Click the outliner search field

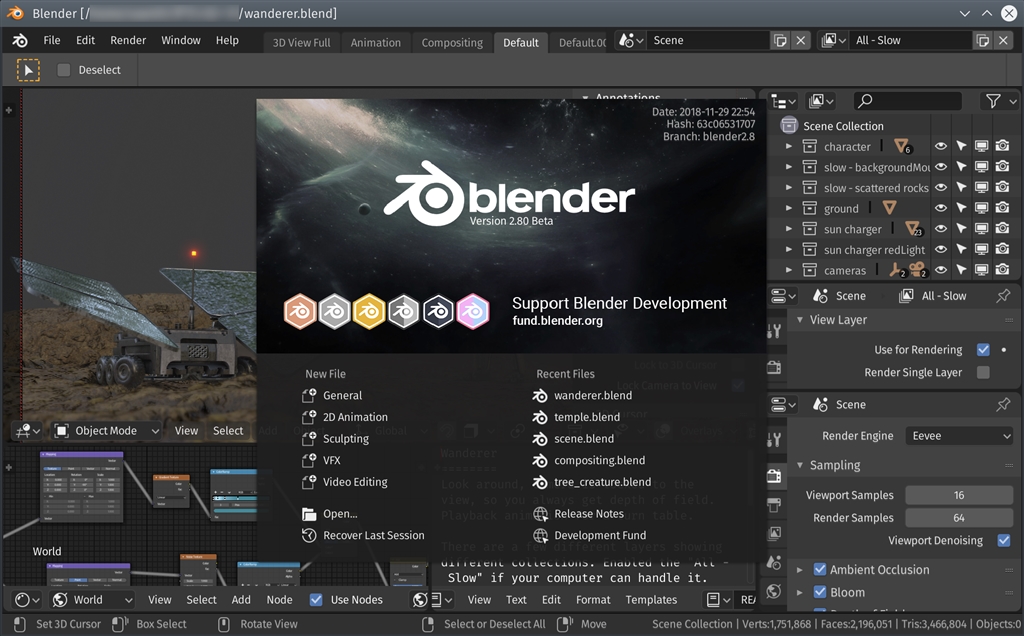point(907,101)
